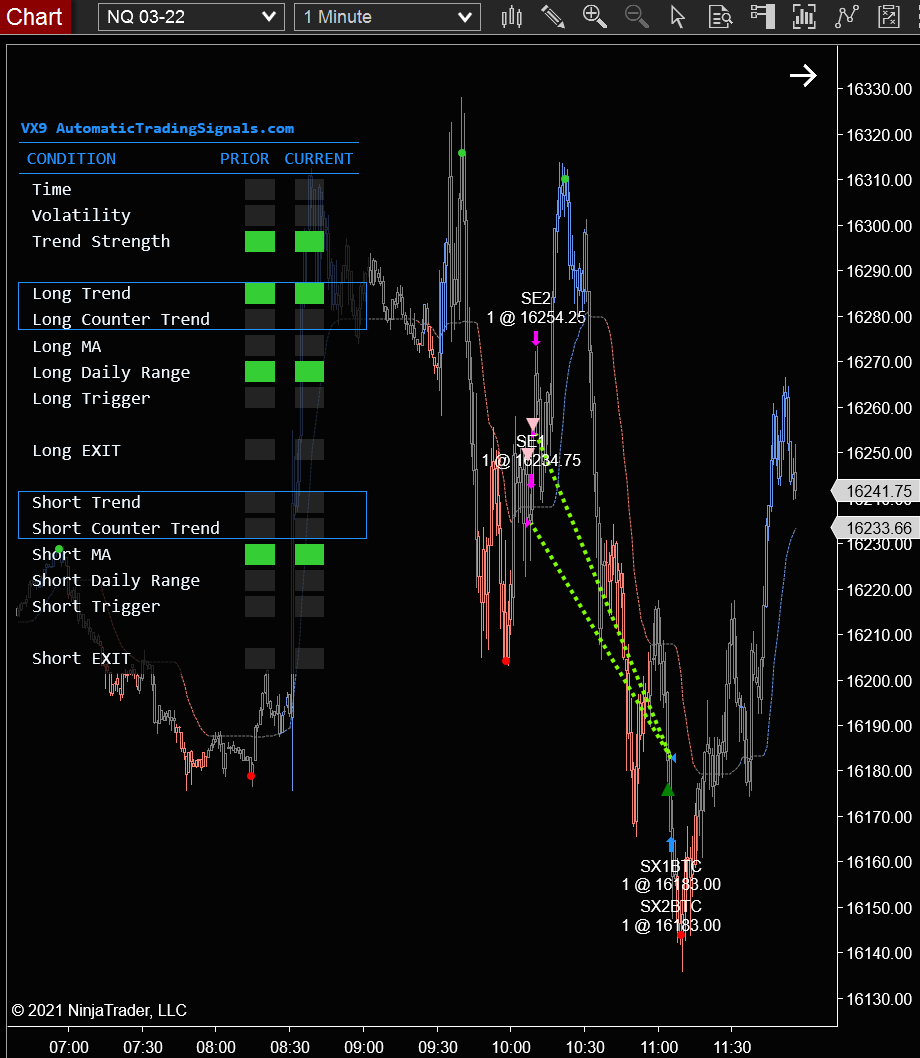Select the pointer cursor tool

(x=677, y=16)
